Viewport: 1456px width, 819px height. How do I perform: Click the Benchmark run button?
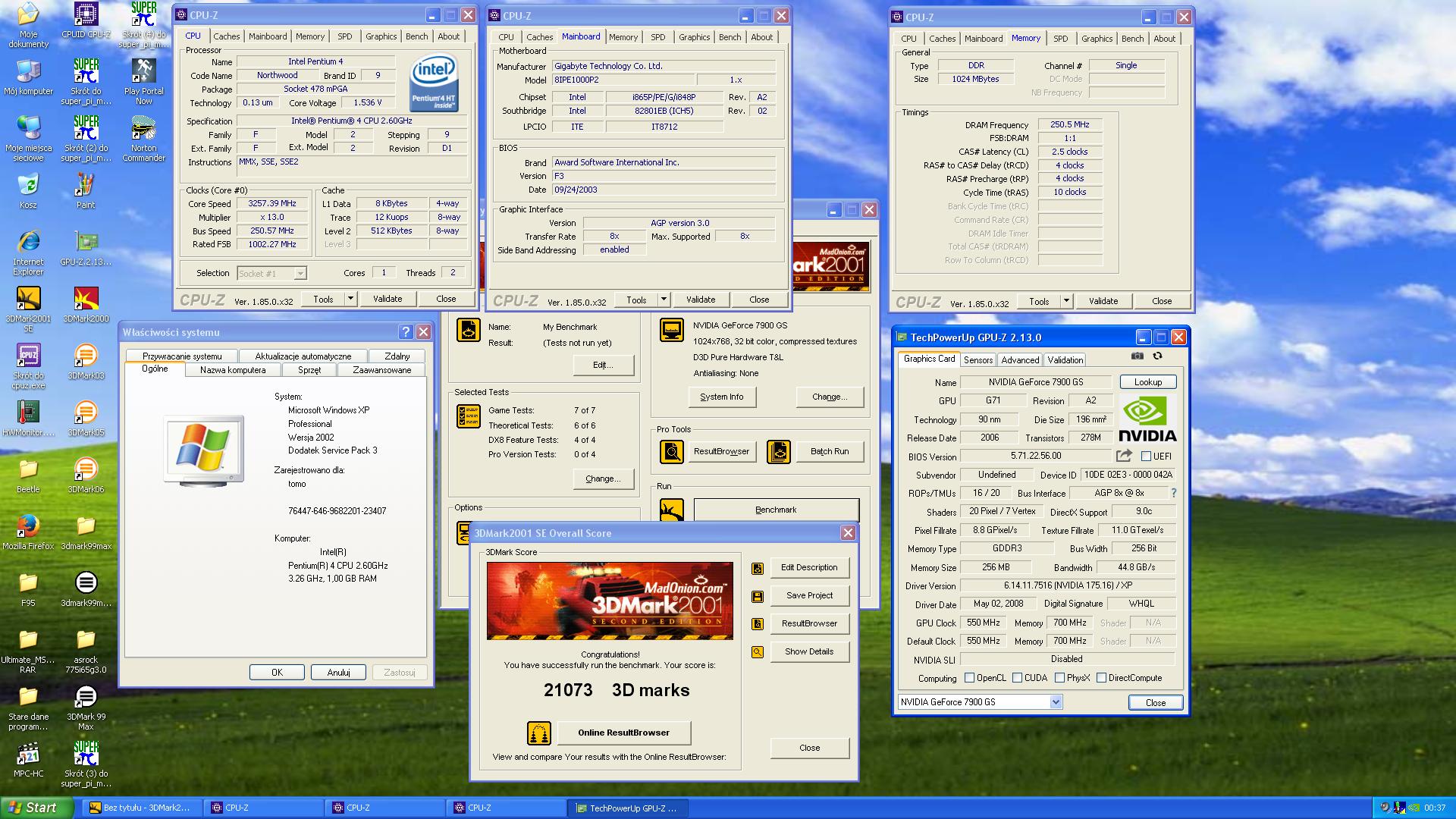pos(776,510)
